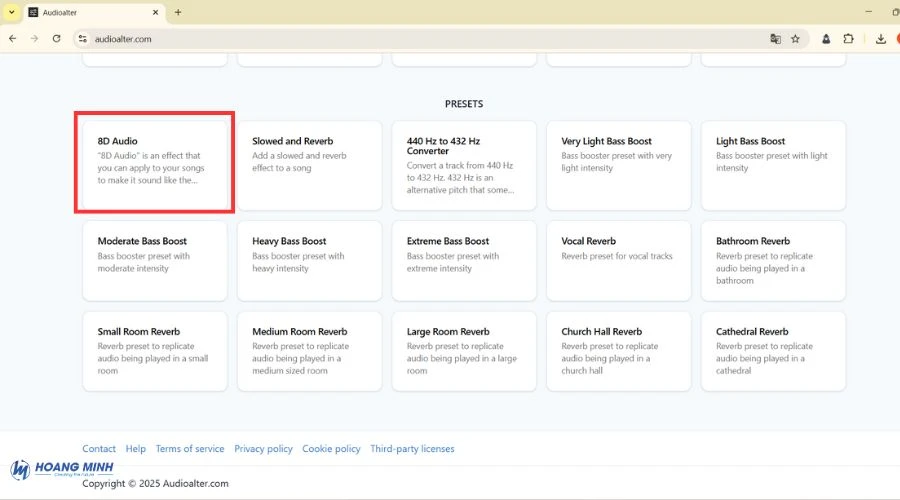Select the Moderate Bass Boost preset
Image resolution: width=900 pixels, height=500 pixels.
[154, 261]
